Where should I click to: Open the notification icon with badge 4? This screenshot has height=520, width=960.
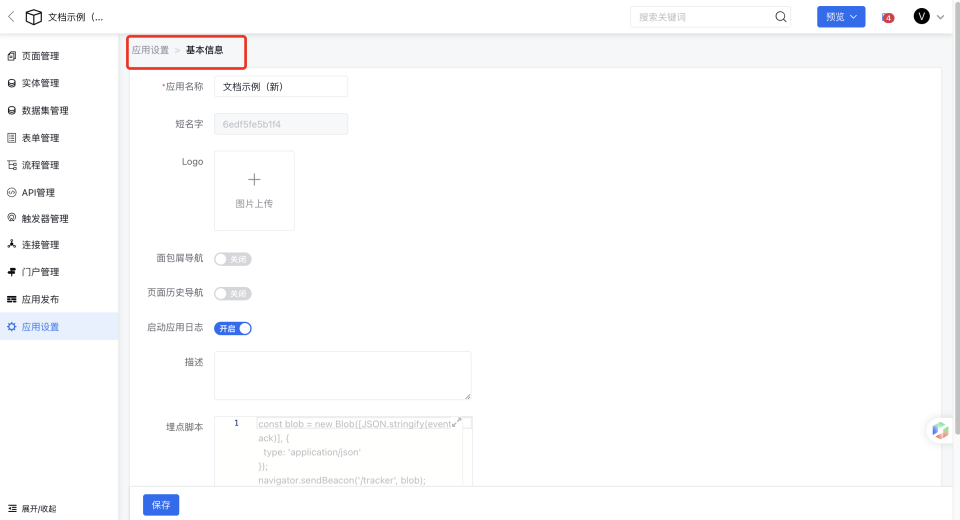tap(886, 17)
